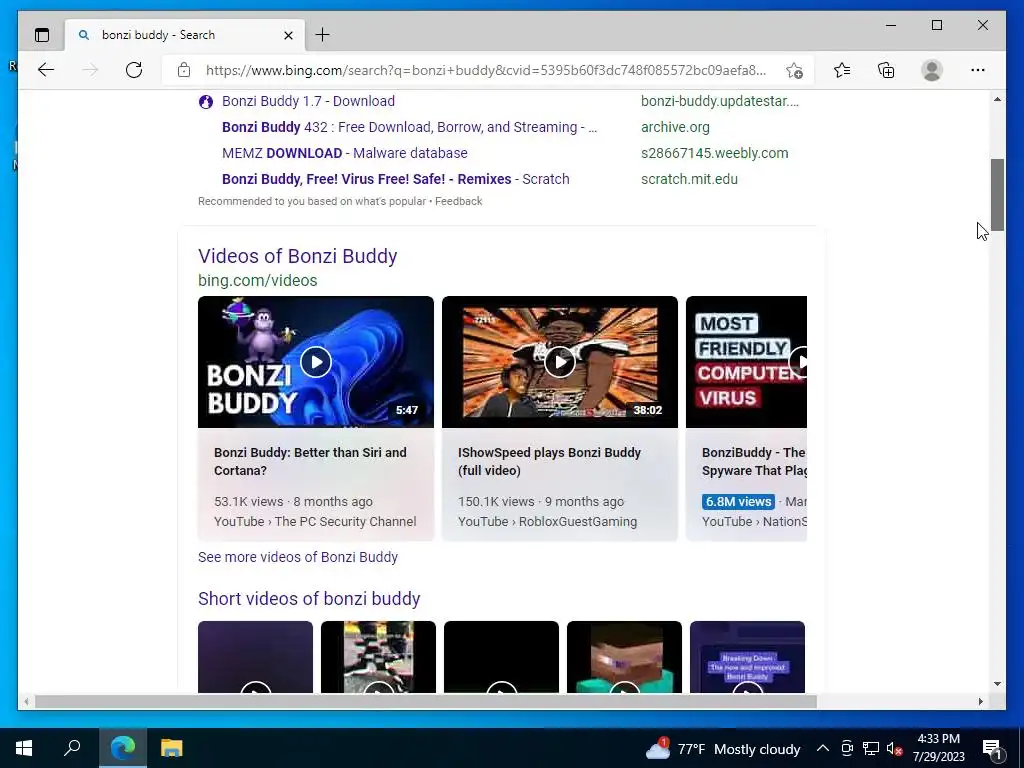Click the vertical scrollbar thumb
This screenshot has width=1024, height=768.
click(x=997, y=194)
